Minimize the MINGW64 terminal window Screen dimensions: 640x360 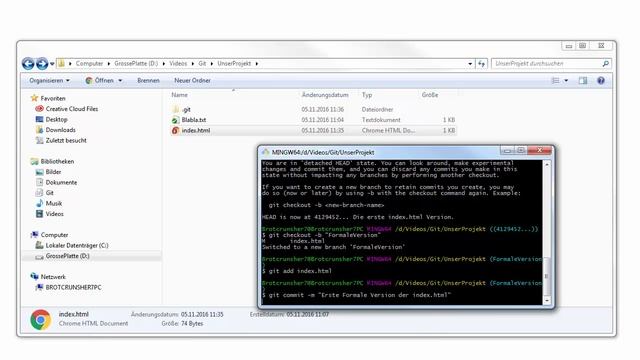pos(507,151)
